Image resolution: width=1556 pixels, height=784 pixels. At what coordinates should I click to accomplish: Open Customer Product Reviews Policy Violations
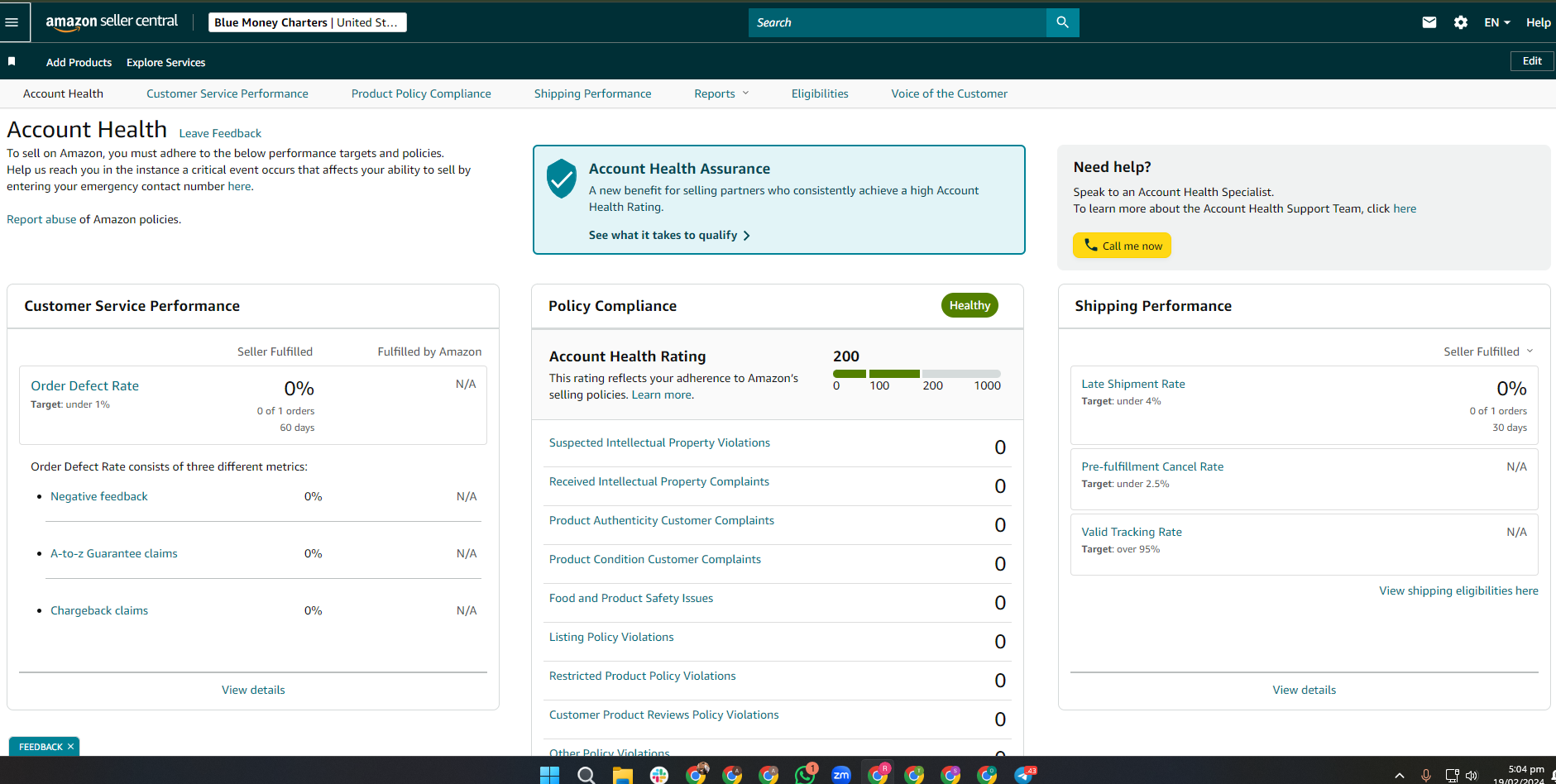click(664, 715)
